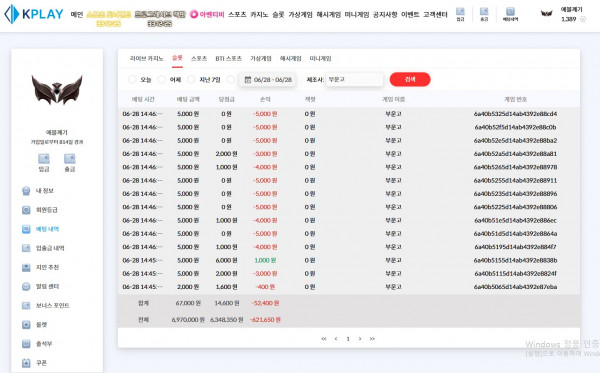Open 가상게임 in top navigation bar

pos(300,15)
